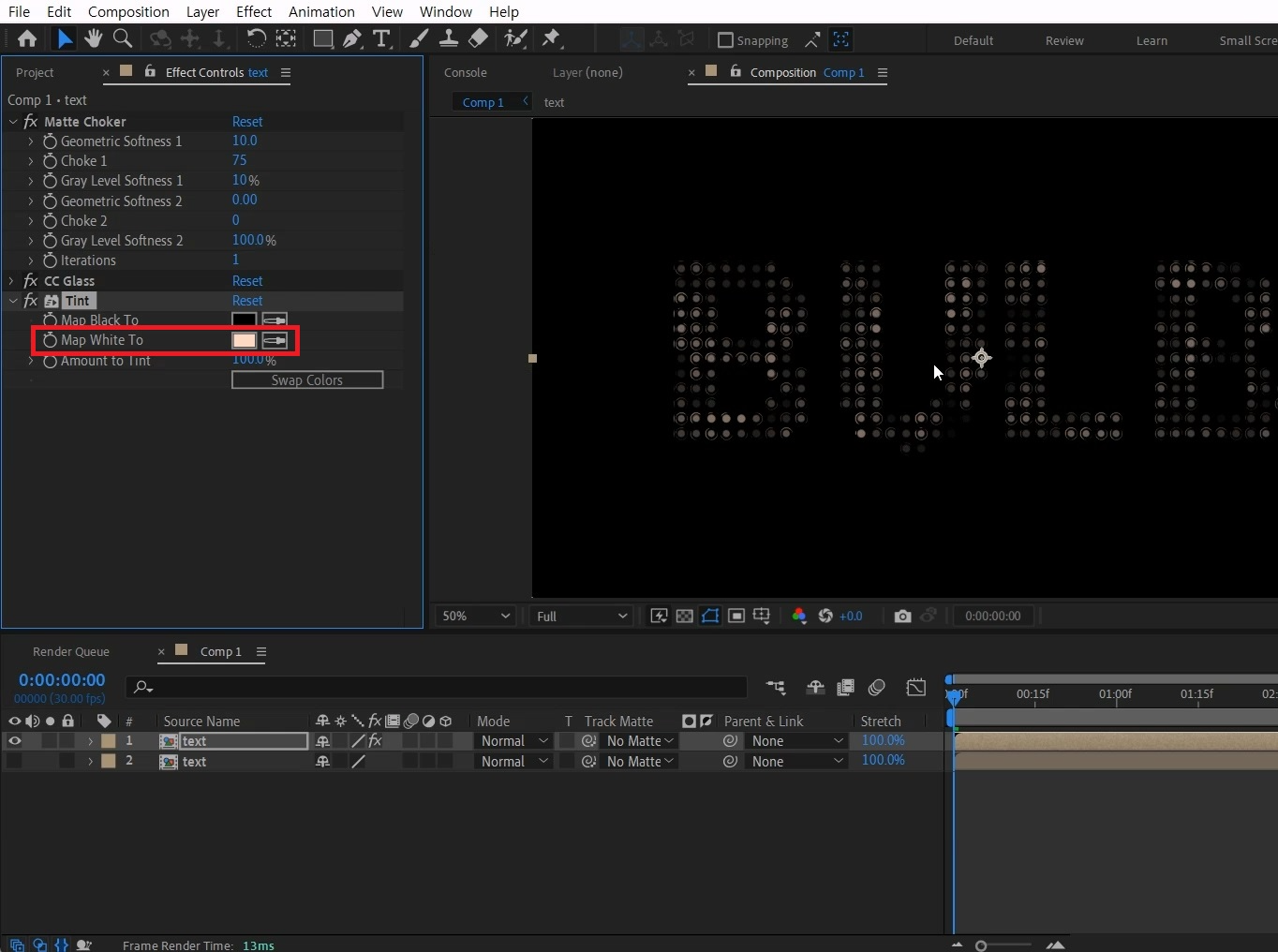The height and width of the screenshot is (952, 1278).
Task: Go to the Home screen icon
Action: pos(27,39)
